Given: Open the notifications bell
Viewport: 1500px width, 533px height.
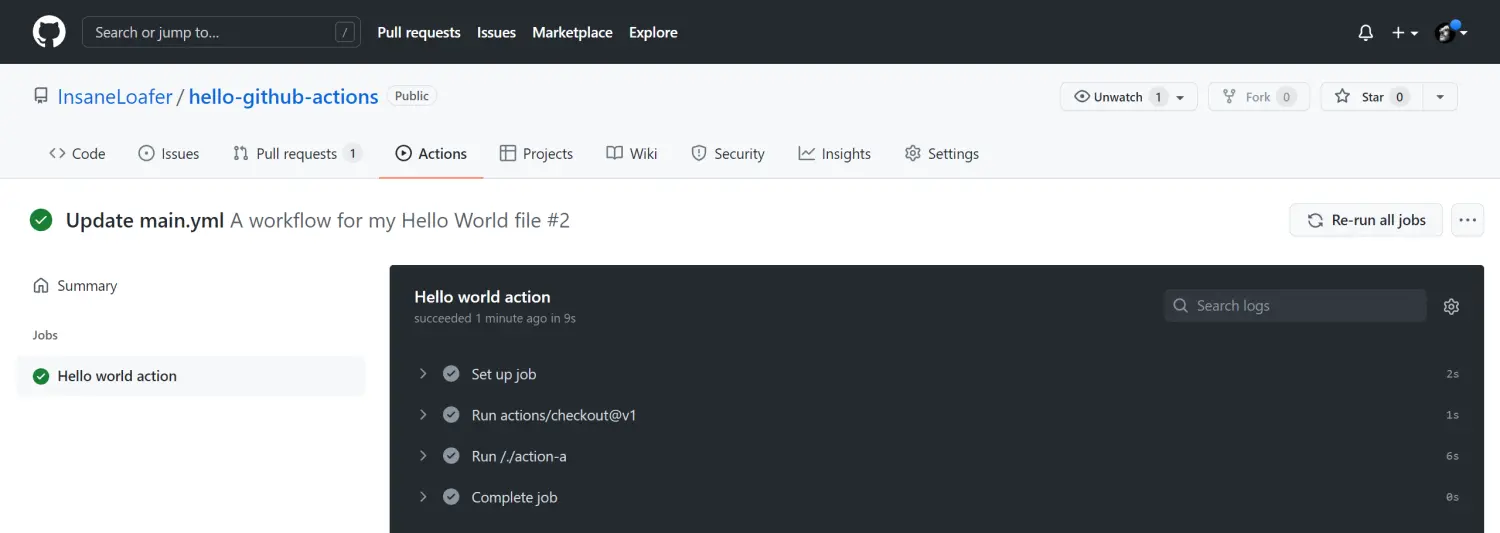Looking at the screenshot, I should [x=1365, y=33].
